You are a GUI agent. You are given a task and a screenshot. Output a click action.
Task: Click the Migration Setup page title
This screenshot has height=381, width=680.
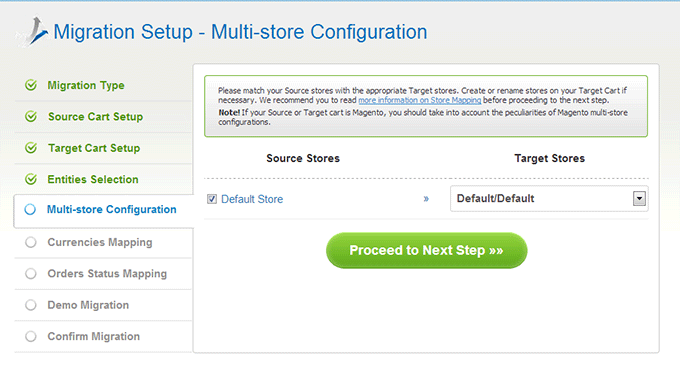(240, 32)
